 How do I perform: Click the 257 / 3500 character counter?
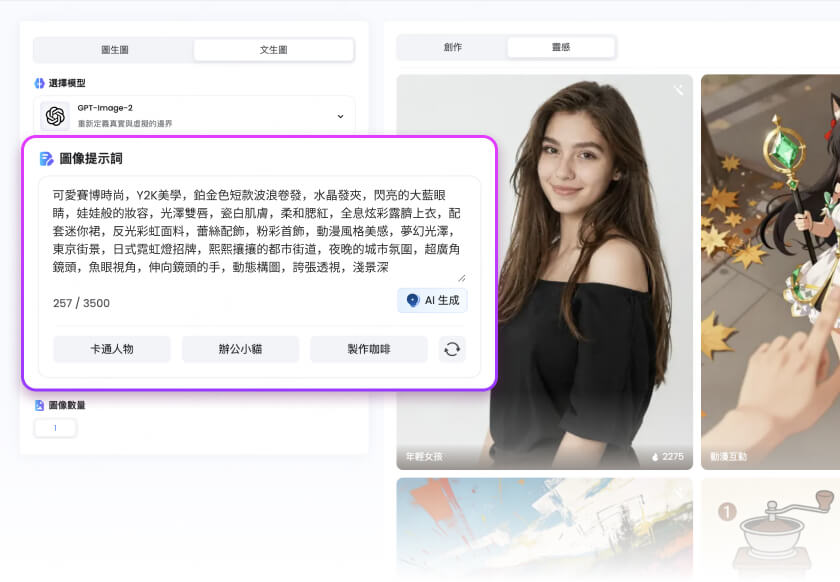click(81, 303)
